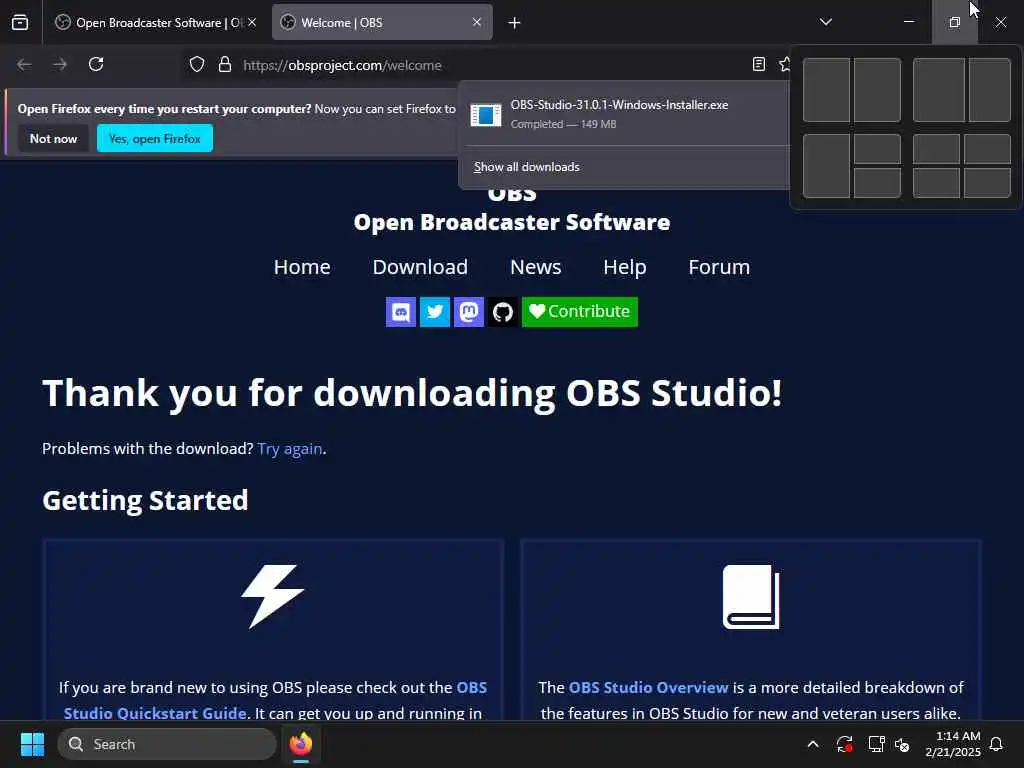Close the Welcome | OBS tab
The height and width of the screenshot is (768, 1024).
click(x=477, y=22)
